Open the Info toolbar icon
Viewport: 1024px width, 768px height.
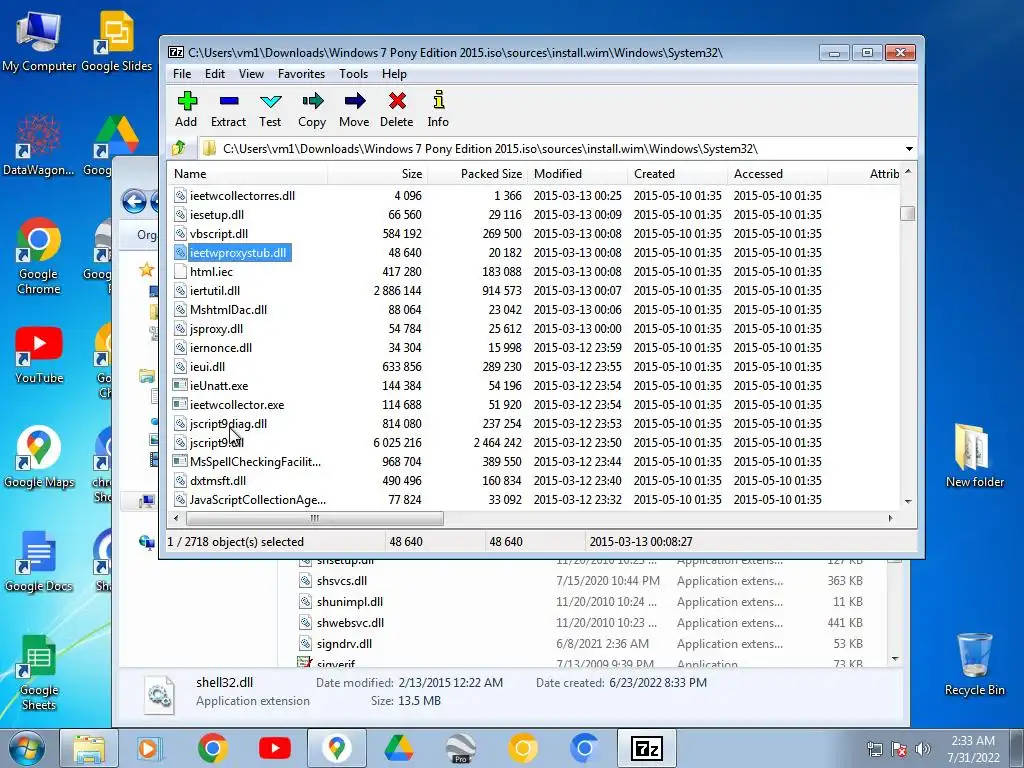click(x=438, y=109)
